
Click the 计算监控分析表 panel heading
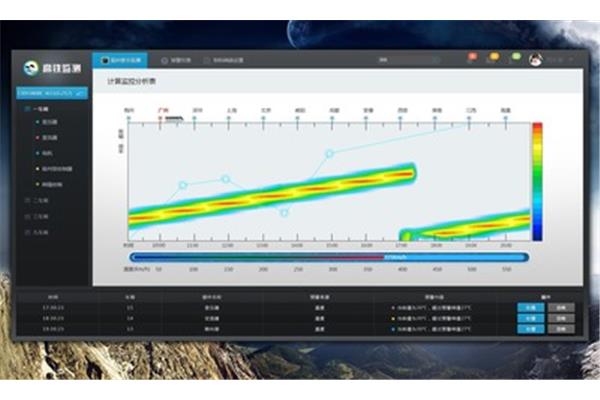[x=131, y=82]
